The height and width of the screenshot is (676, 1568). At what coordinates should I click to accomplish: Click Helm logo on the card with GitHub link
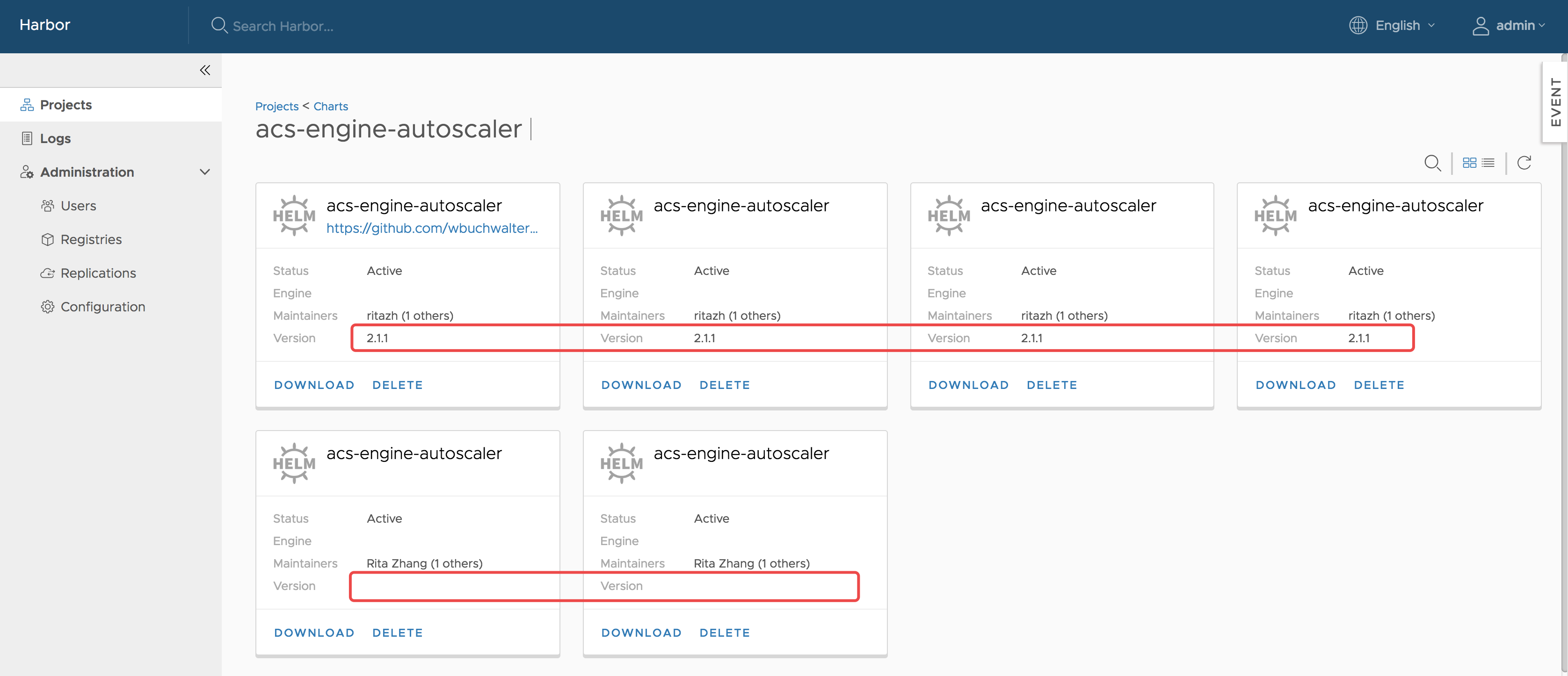(x=294, y=216)
